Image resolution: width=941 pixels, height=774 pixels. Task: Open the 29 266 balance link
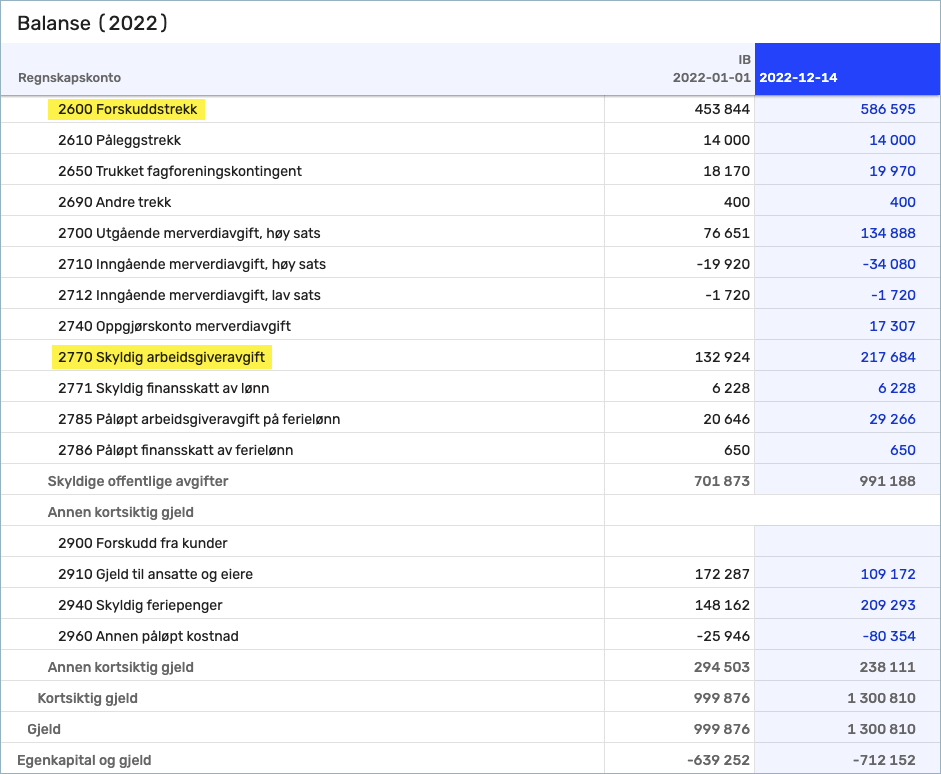pos(892,419)
